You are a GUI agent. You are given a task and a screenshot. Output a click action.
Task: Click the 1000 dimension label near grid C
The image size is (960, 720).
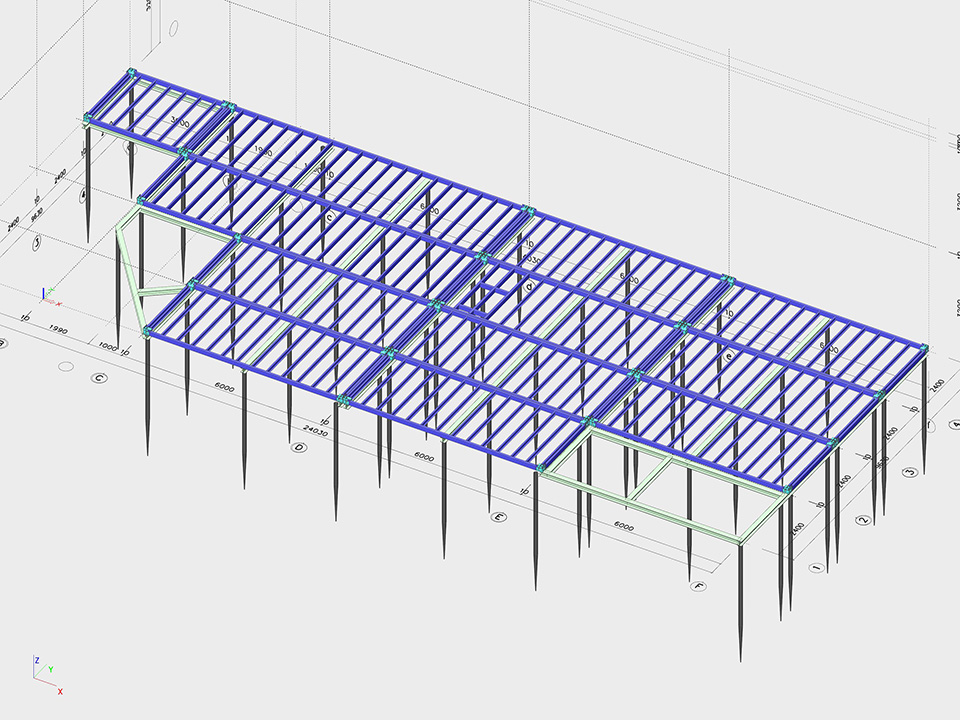(108, 347)
